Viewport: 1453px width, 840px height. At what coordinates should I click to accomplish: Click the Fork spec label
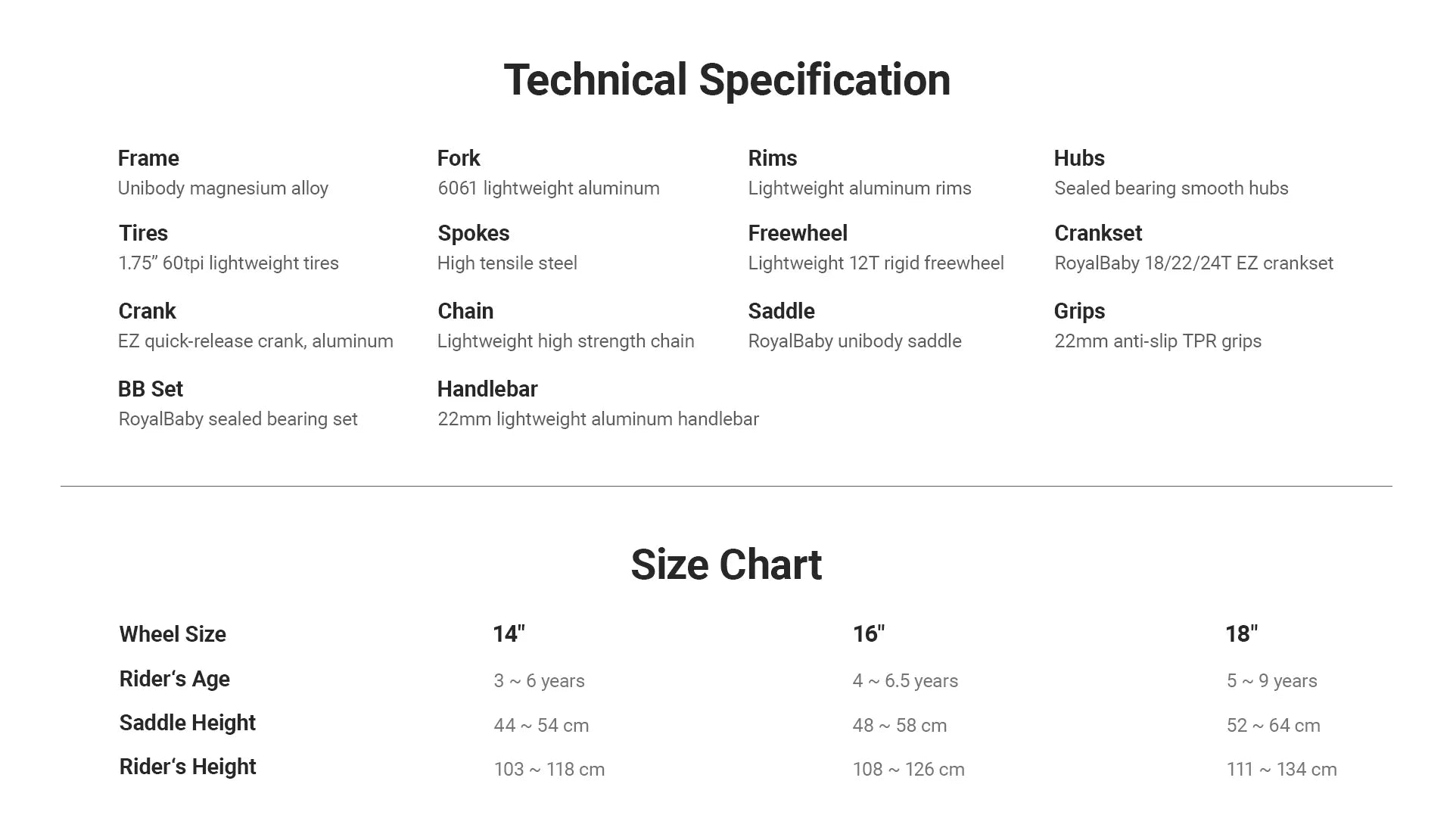click(459, 158)
